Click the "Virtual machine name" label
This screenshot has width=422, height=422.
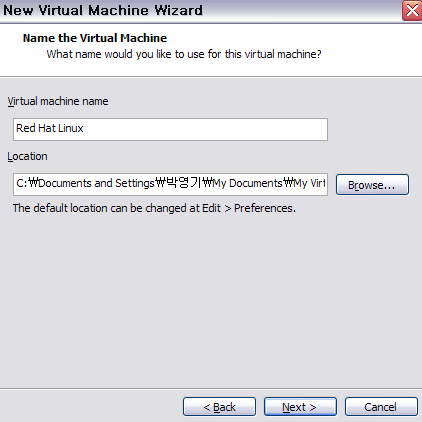click(x=58, y=101)
